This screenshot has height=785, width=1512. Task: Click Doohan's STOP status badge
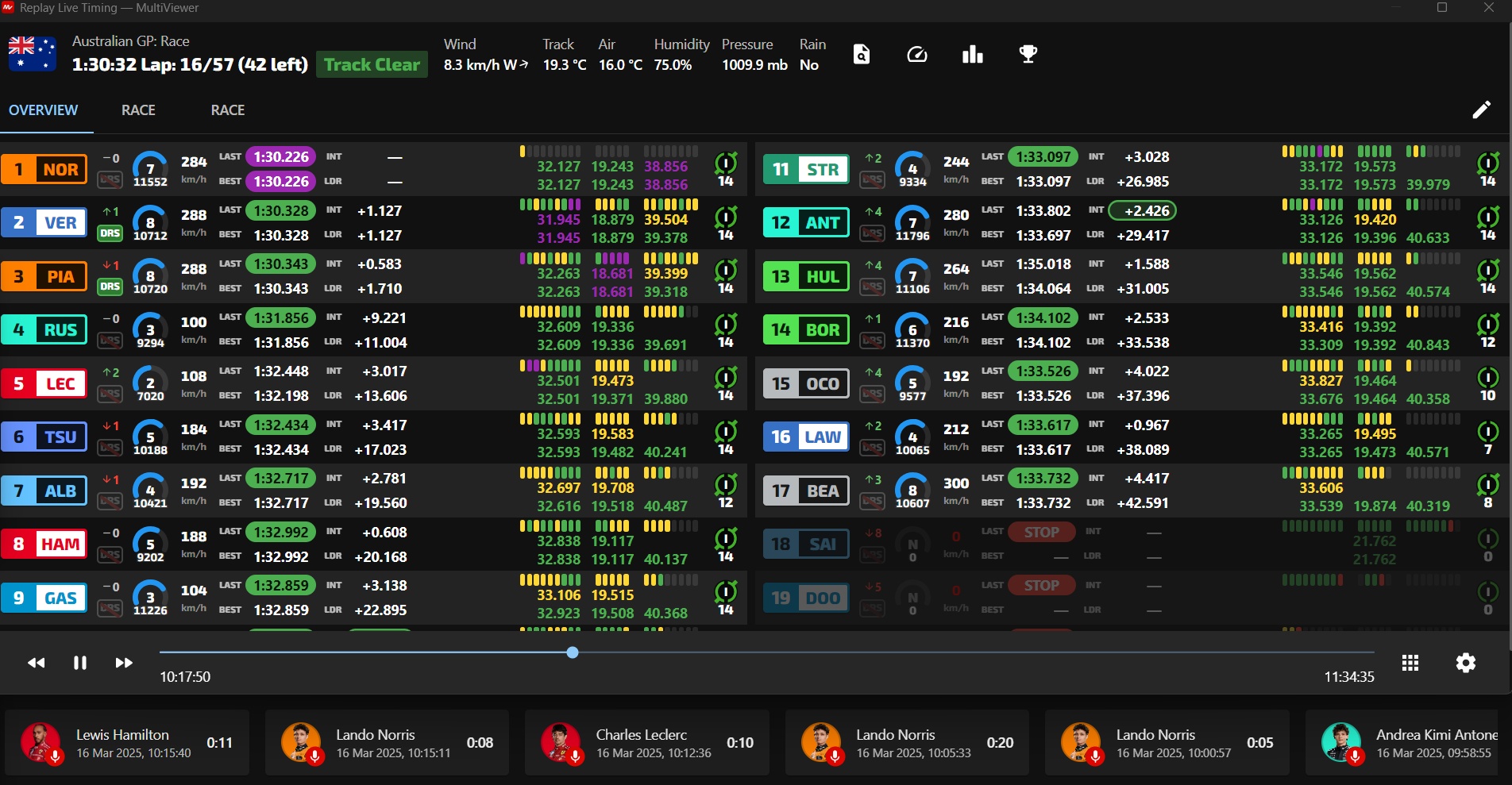1042,586
